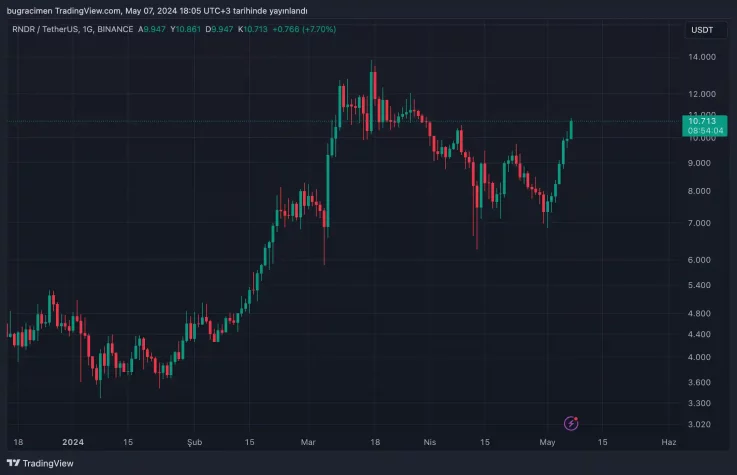Open the USDT currency selector
737x475 pixels.
coord(703,30)
